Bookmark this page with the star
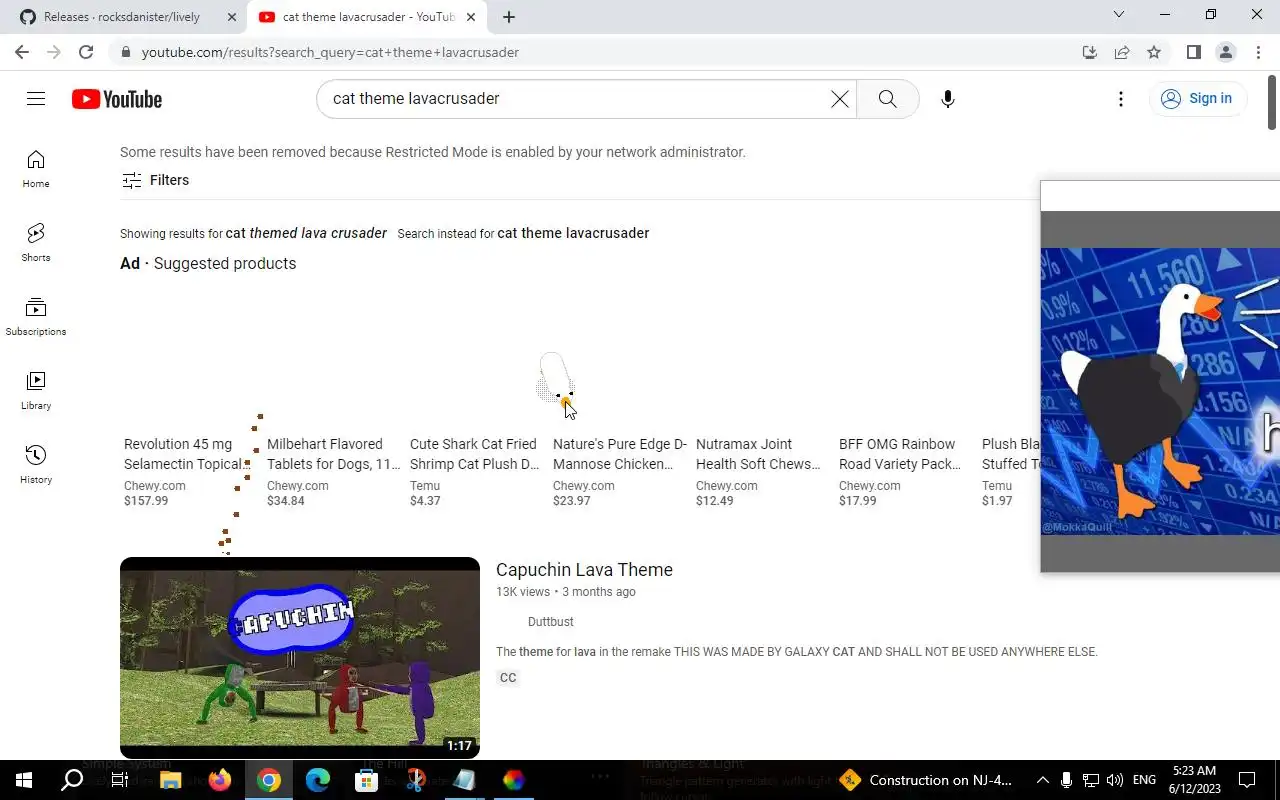Viewport: 1280px width, 800px height. [1154, 52]
